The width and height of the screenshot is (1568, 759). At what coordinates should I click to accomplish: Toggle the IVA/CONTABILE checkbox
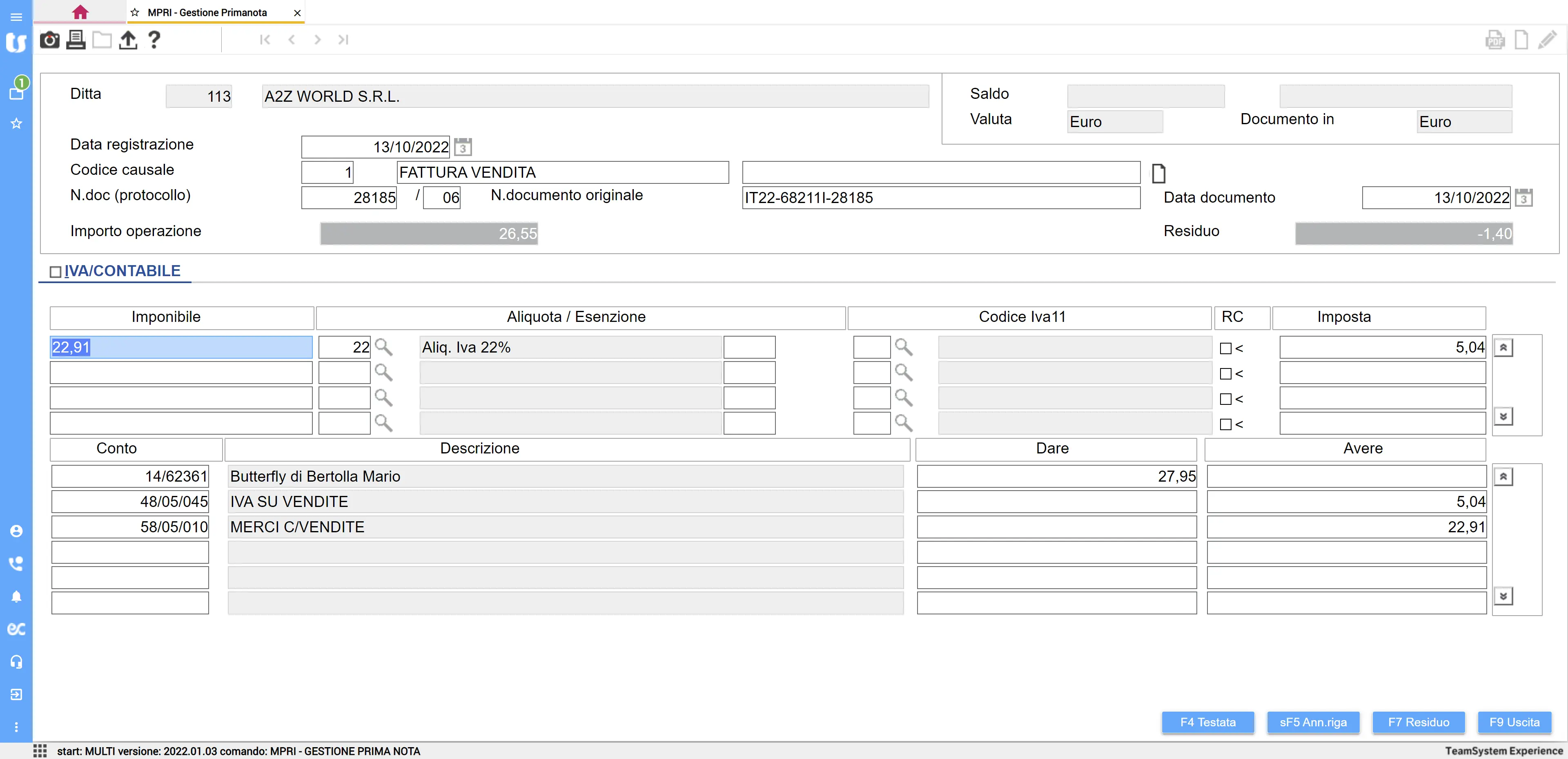[56, 272]
